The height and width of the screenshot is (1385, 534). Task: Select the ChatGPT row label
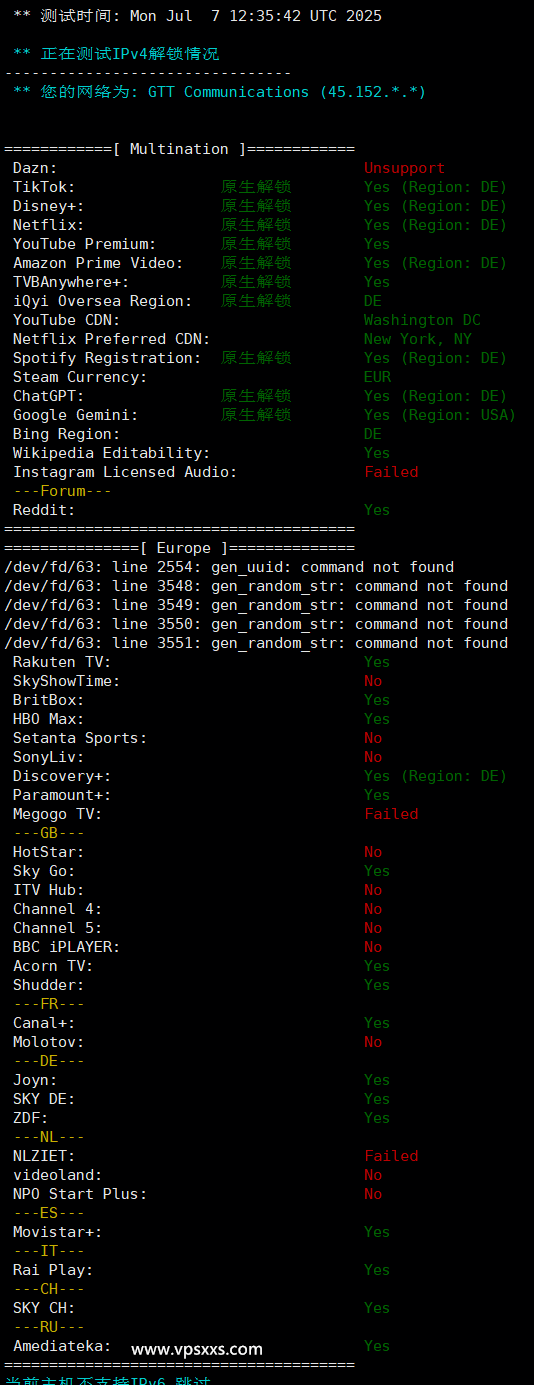(x=49, y=396)
